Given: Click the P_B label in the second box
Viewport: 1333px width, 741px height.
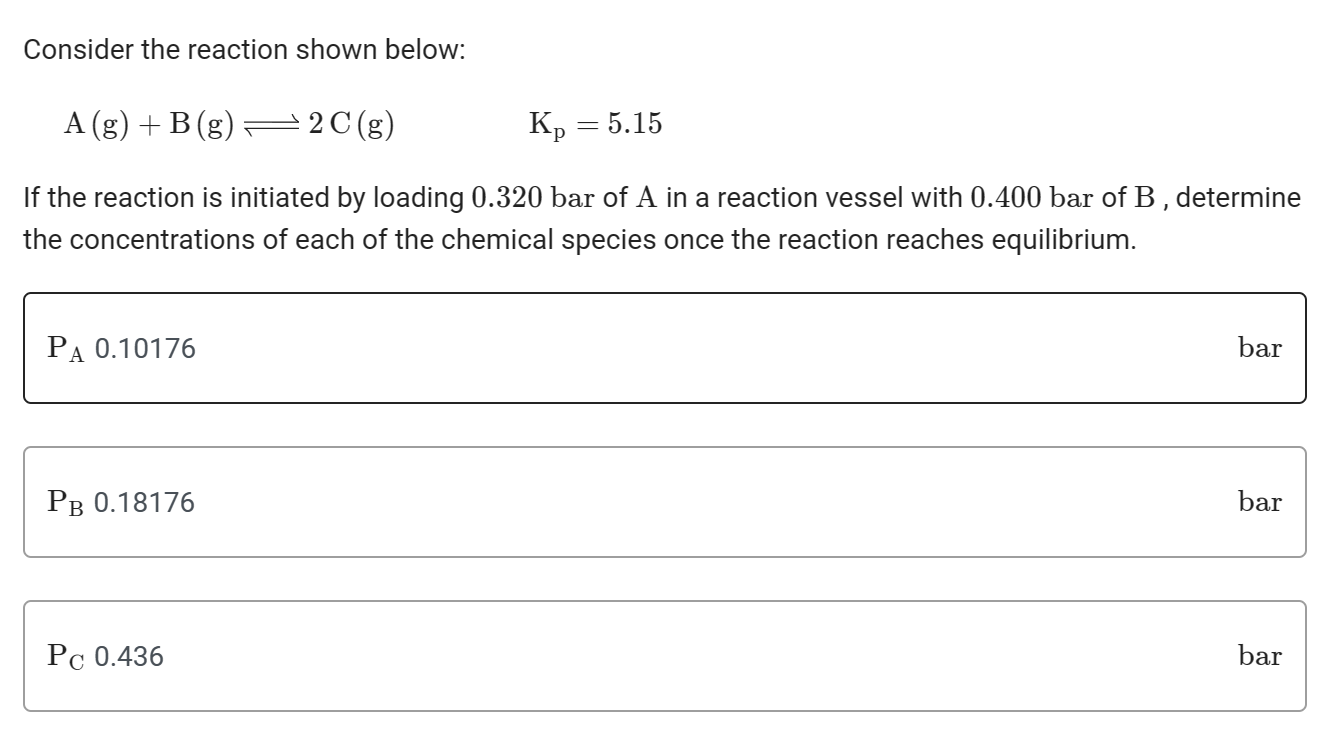Looking at the screenshot, I should point(67,503).
